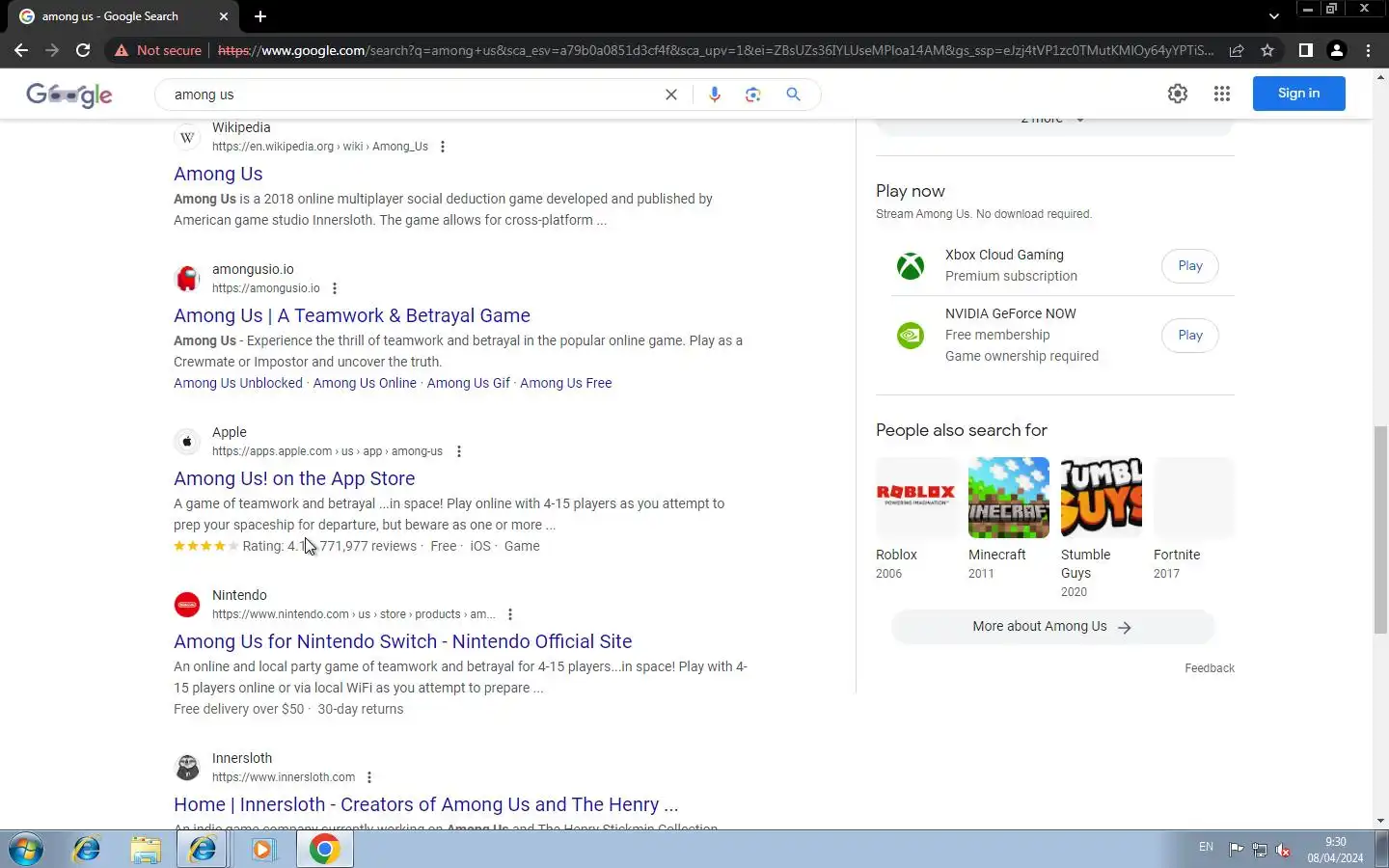Clear the search box text
Viewport: 1389px width, 868px height.
(x=671, y=95)
